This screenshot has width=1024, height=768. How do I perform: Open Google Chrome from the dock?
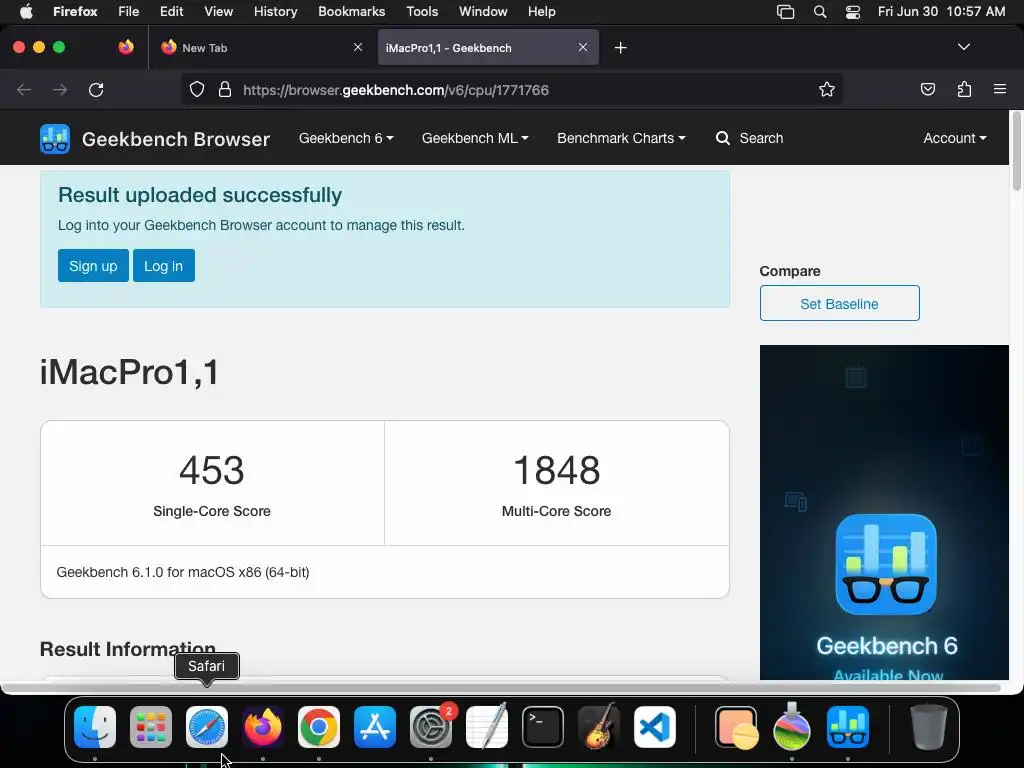(x=319, y=727)
